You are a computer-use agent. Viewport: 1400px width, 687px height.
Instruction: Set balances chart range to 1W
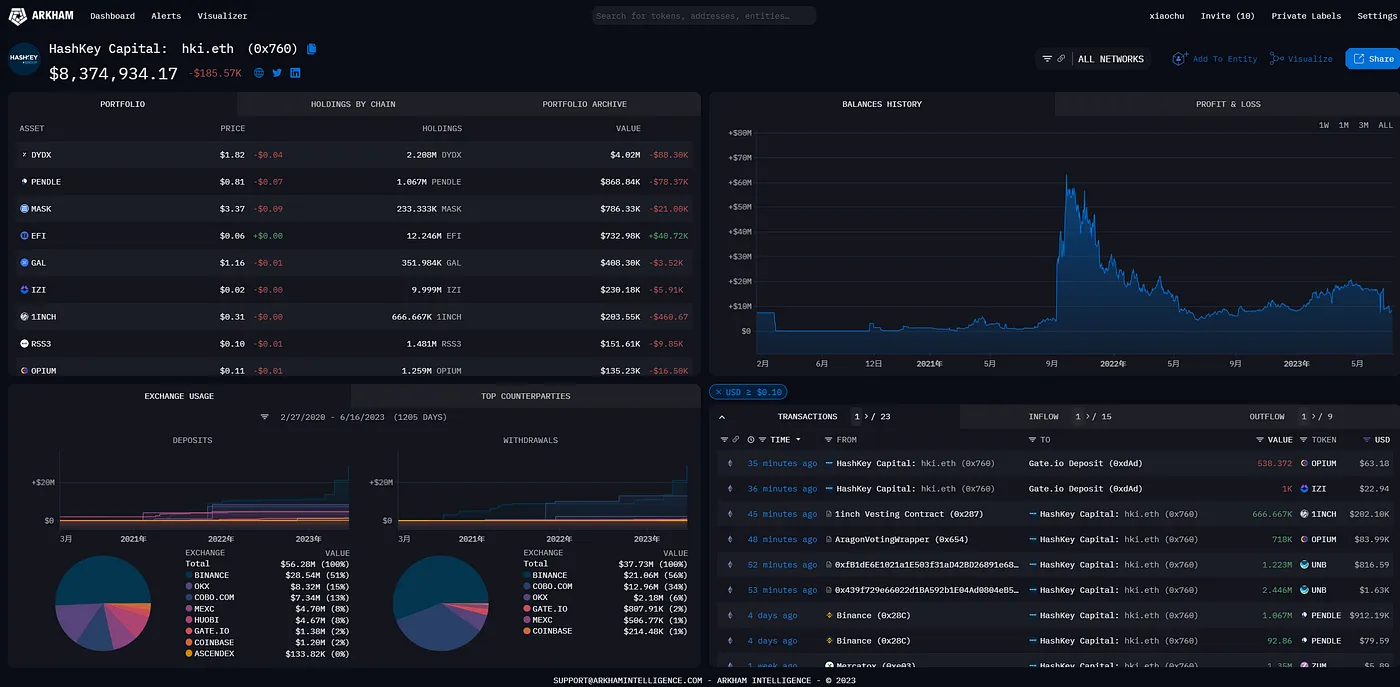tap(1324, 125)
